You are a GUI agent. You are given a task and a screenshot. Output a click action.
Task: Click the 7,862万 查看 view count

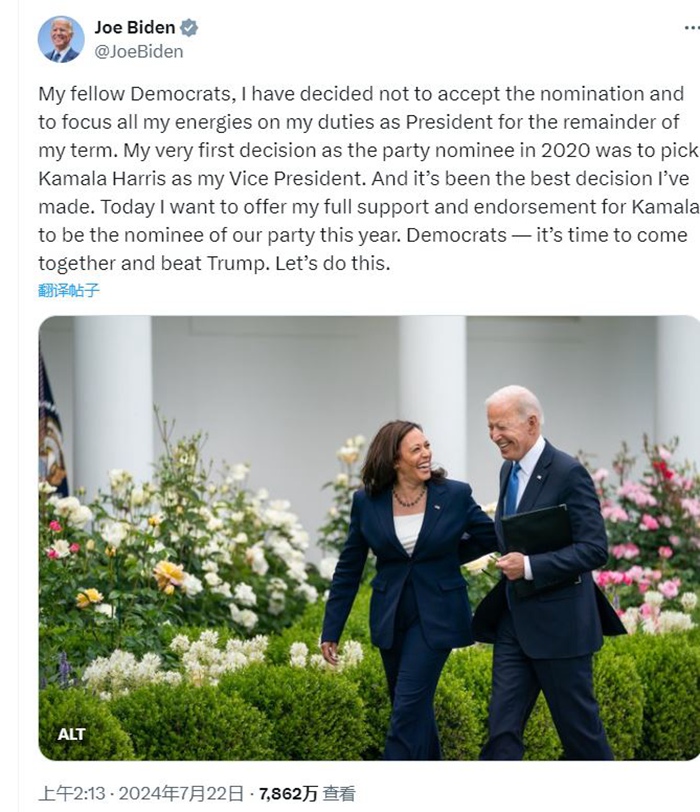(307, 793)
